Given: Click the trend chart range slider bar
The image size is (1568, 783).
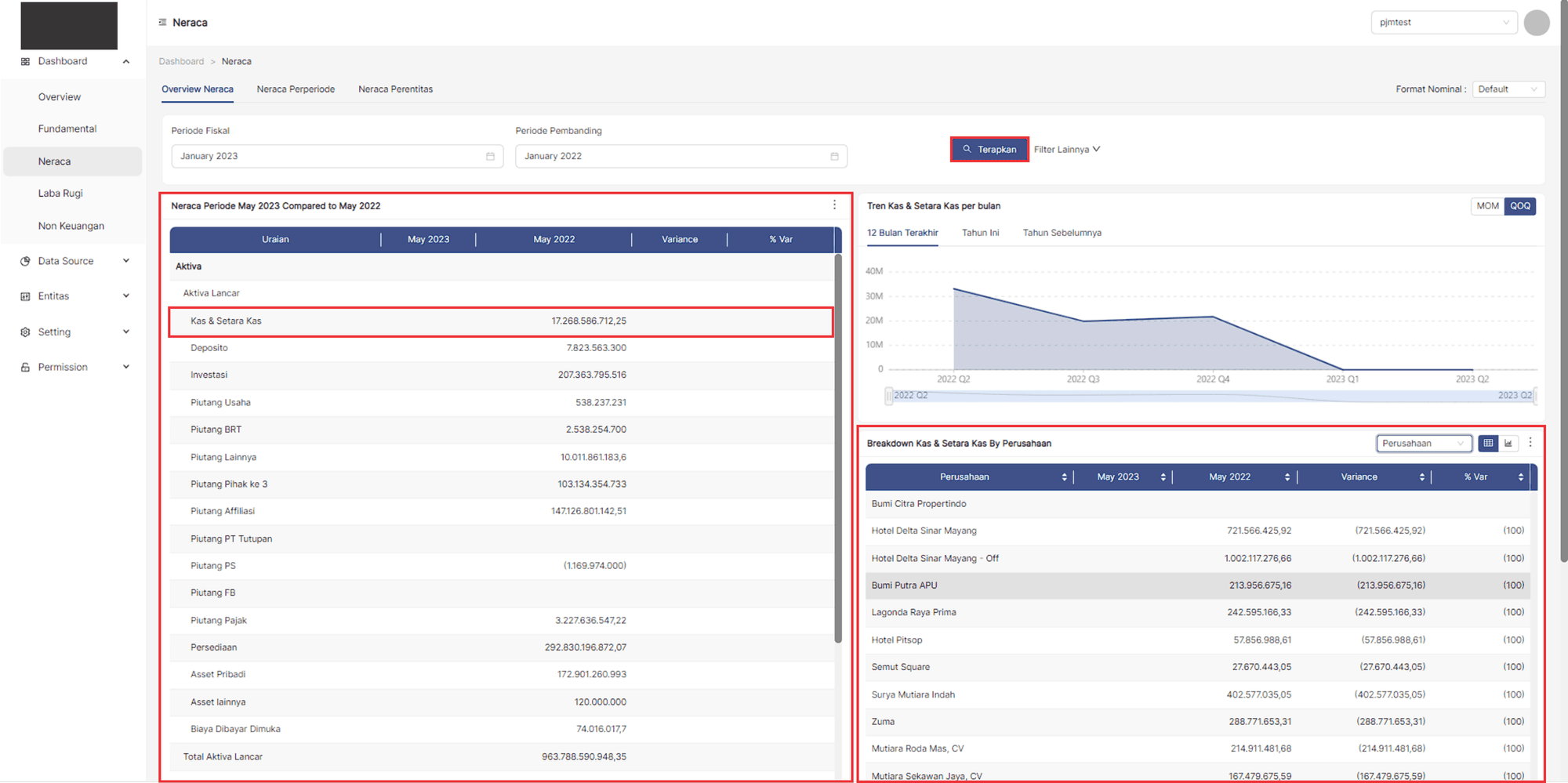Looking at the screenshot, I should click(1211, 396).
